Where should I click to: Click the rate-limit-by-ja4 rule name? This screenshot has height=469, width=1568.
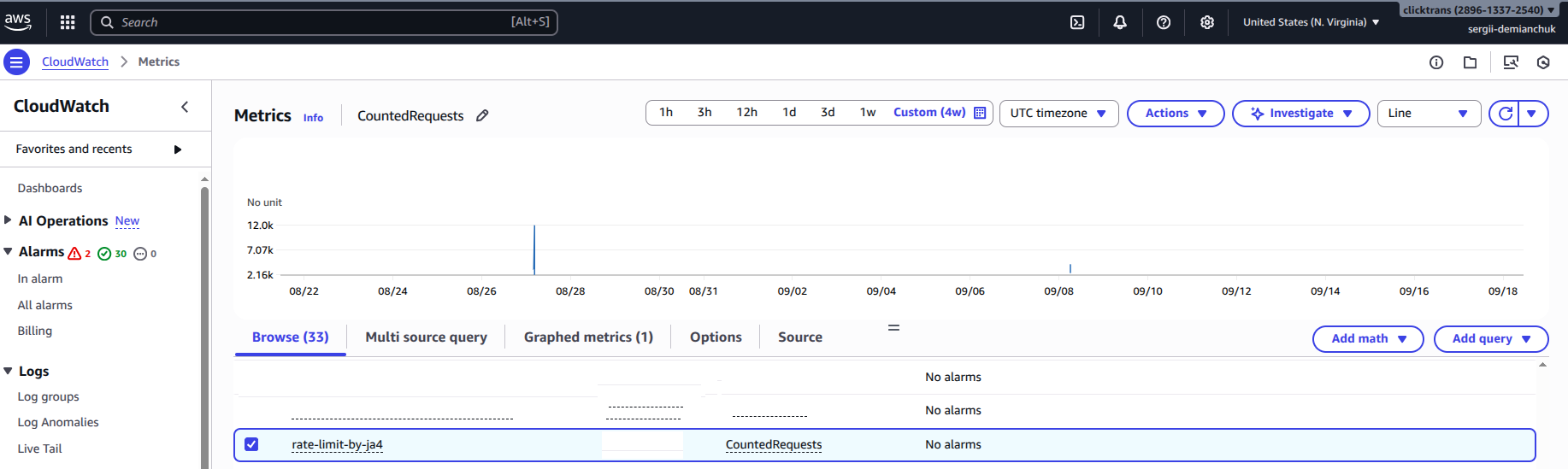pos(337,444)
